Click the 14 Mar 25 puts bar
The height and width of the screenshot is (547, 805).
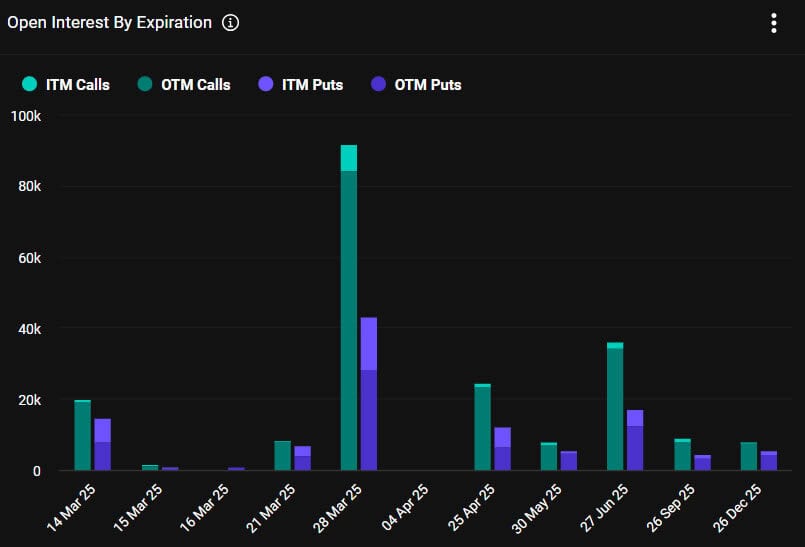(102, 444)
